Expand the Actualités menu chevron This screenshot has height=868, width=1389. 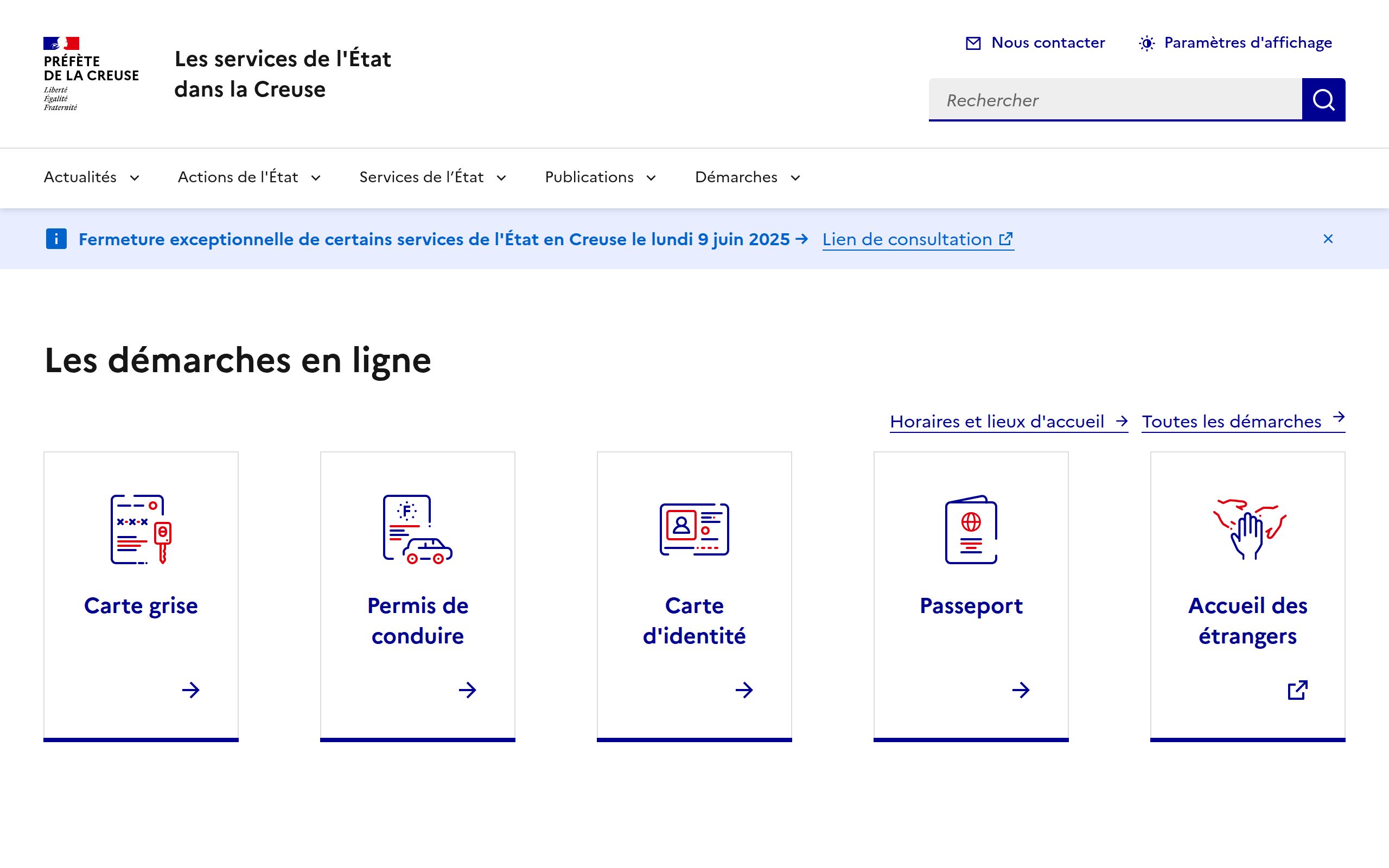pos(135,178)
